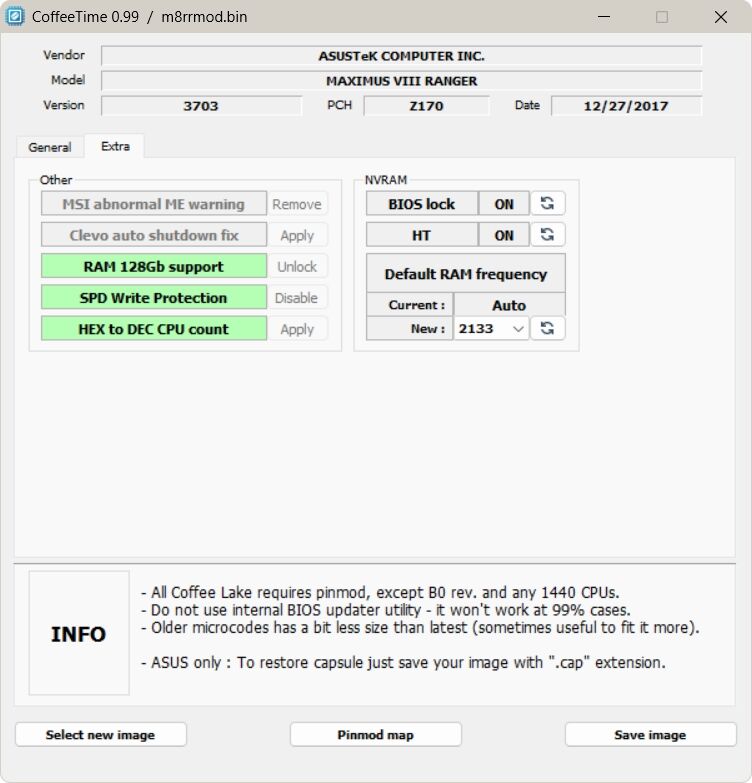Click the Model field MAXIMUS VIII RANGER
This screenshot has height=783, width=752.
(x=401, y=81)
